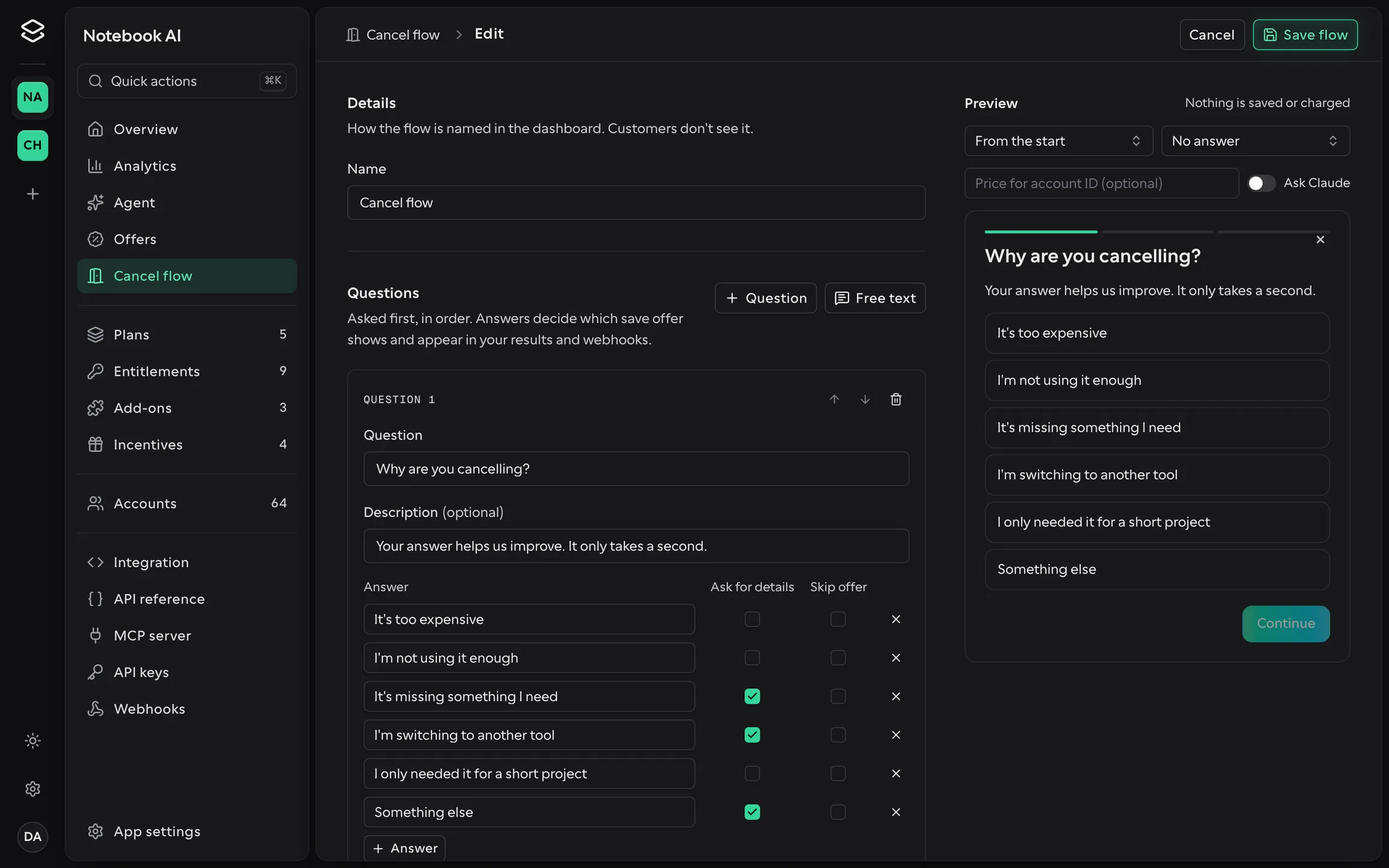This screenshot has height=868, width=1389.
Task: Check Ask for details for short project answer
Action: [x=752, y=773]
